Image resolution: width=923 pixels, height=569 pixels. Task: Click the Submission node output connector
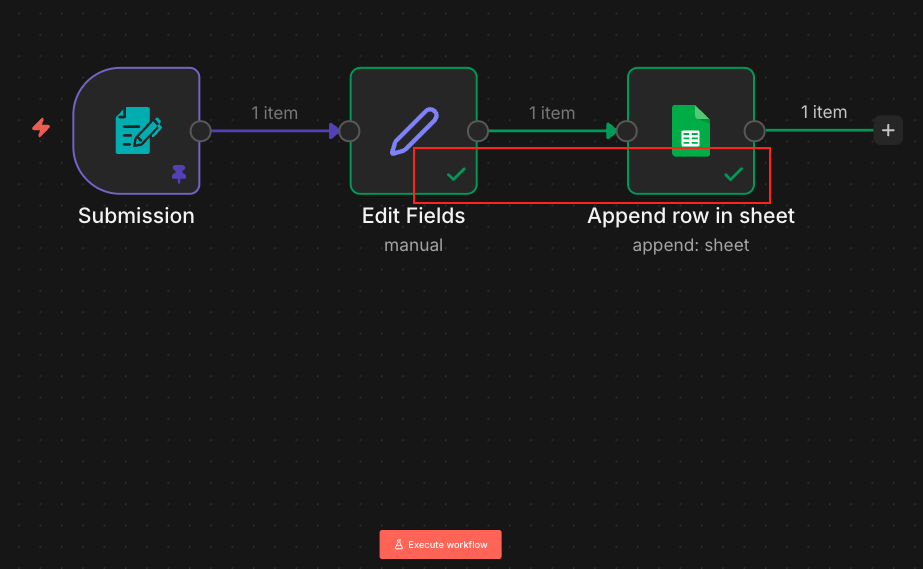pos(200,131)
